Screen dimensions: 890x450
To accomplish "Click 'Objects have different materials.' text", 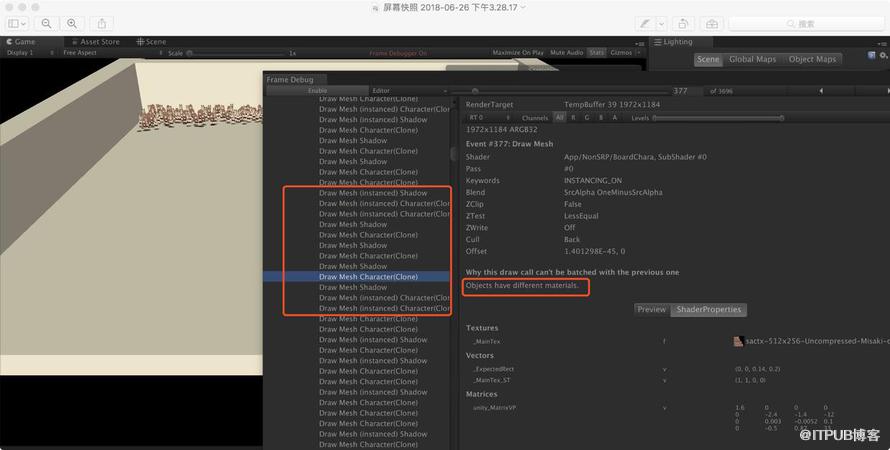I will [x=522, y=285].
